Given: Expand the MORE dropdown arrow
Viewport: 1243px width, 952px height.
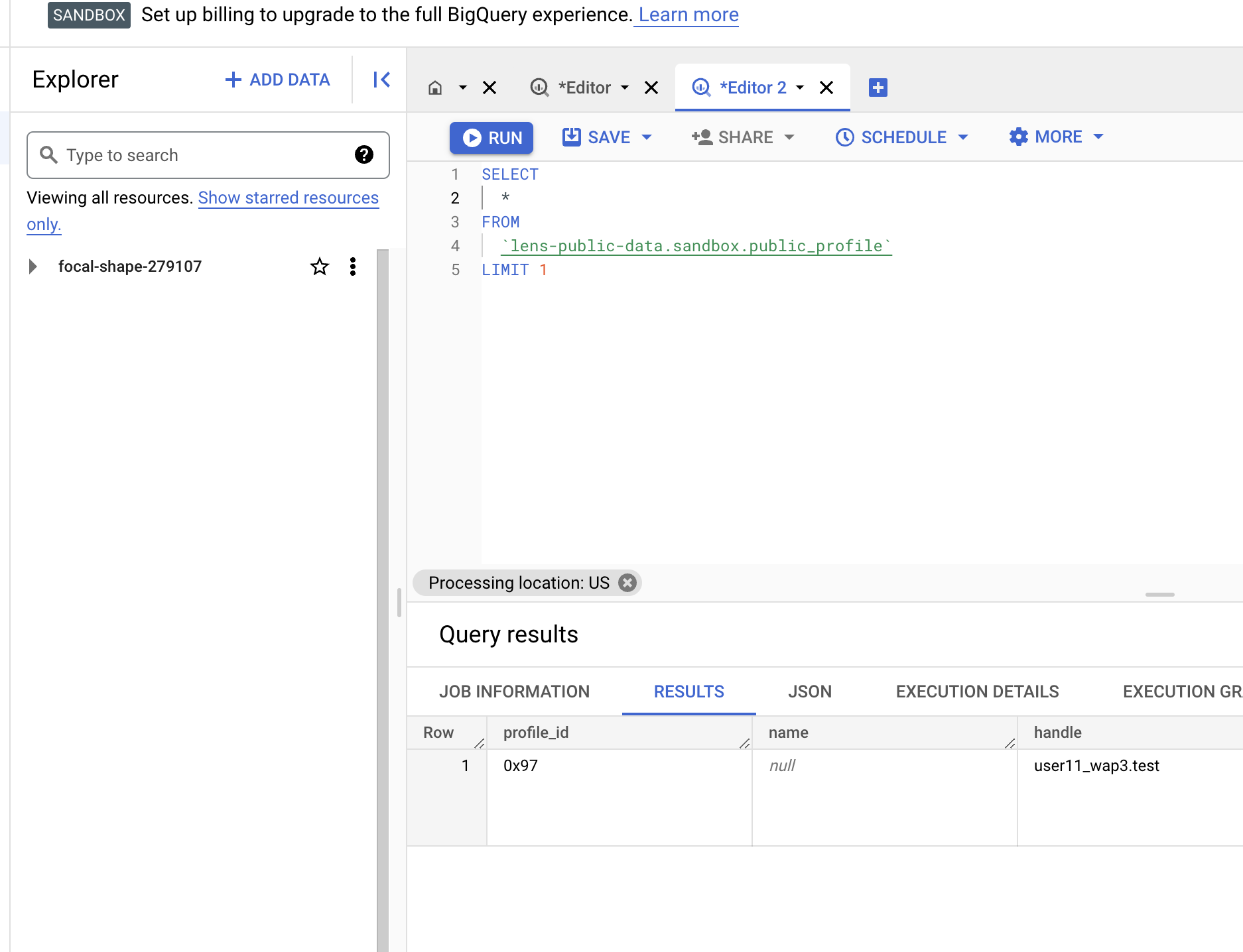Looking at the screenshot, I should pyautogui.click(x=1098, y=137).
